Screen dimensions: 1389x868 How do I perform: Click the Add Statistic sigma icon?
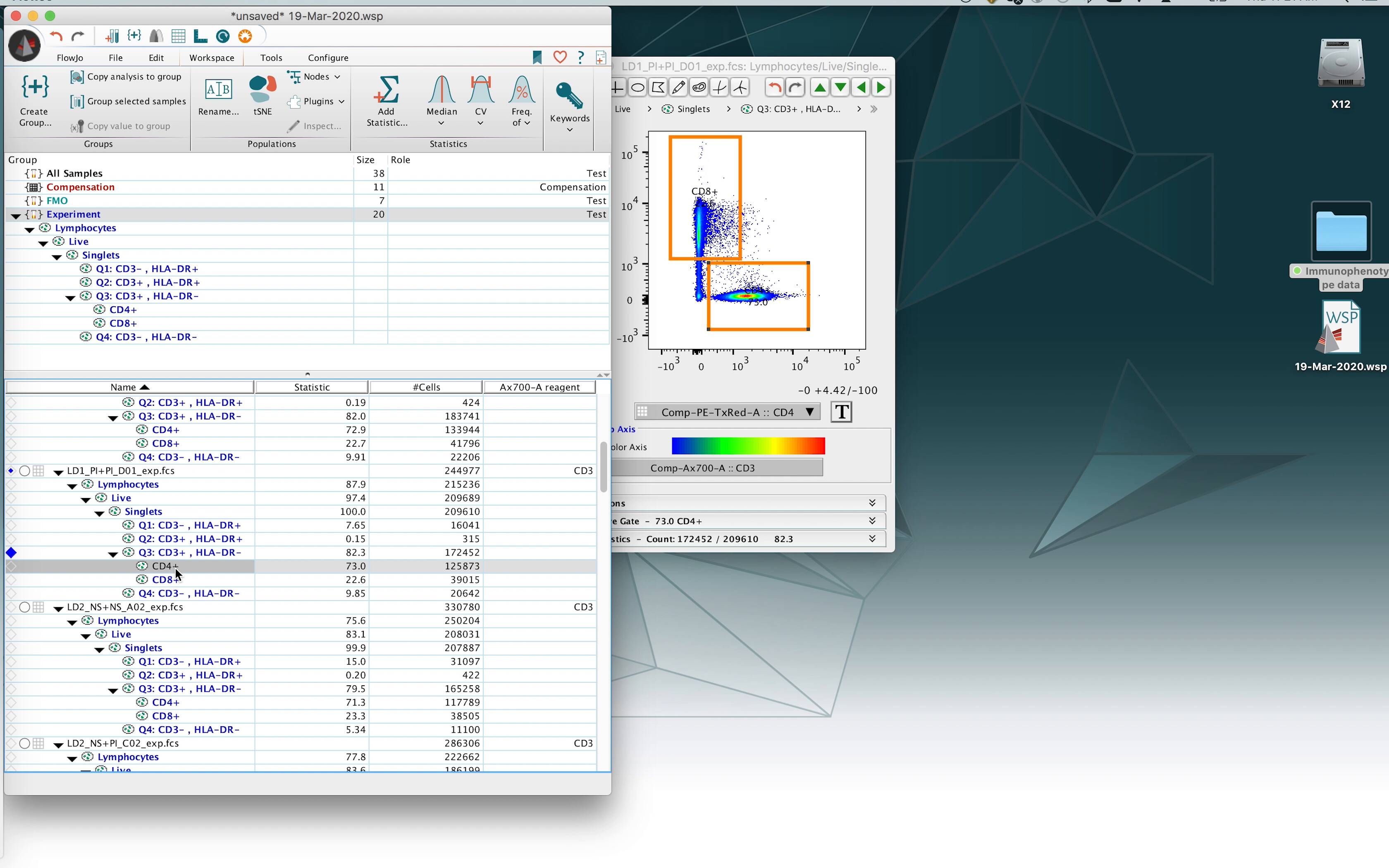386,91
